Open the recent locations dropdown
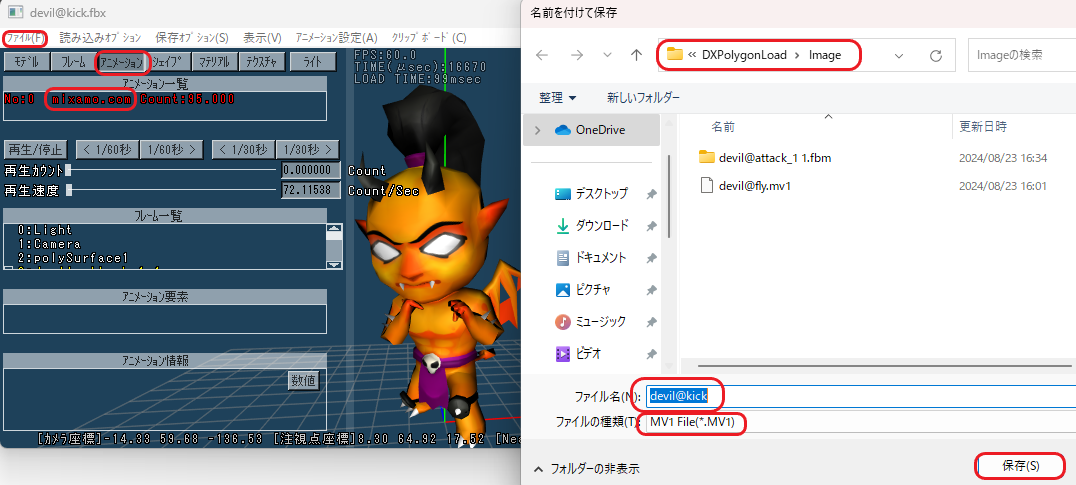Viewport: 1076px width, 485px height. (x=607, y=56)
